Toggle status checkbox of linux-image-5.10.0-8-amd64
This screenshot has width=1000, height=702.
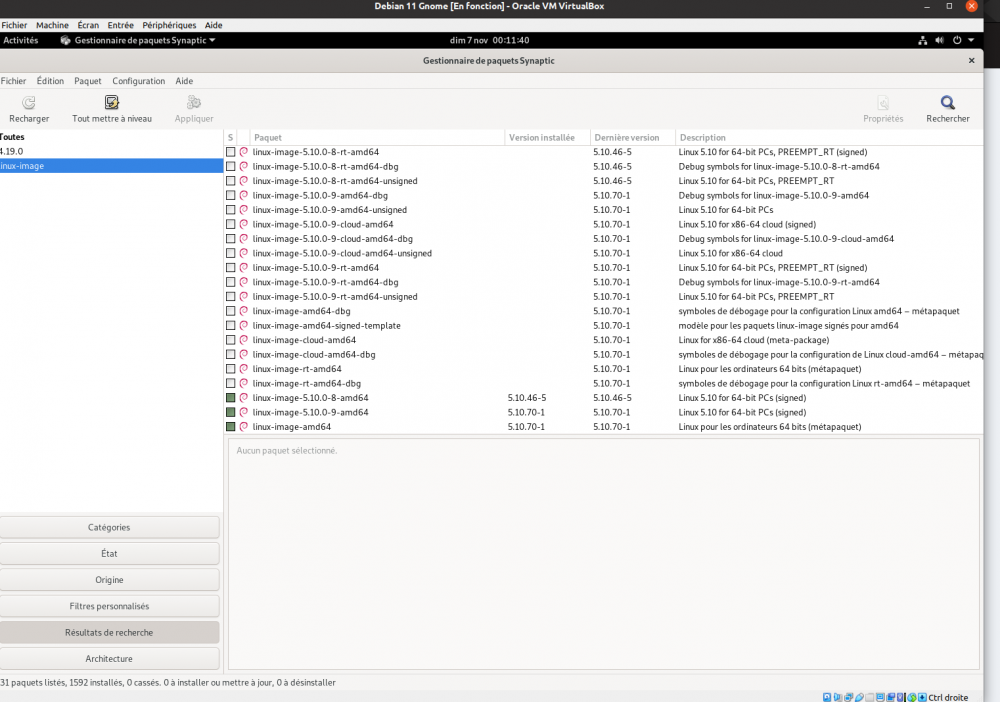point(231,398)
